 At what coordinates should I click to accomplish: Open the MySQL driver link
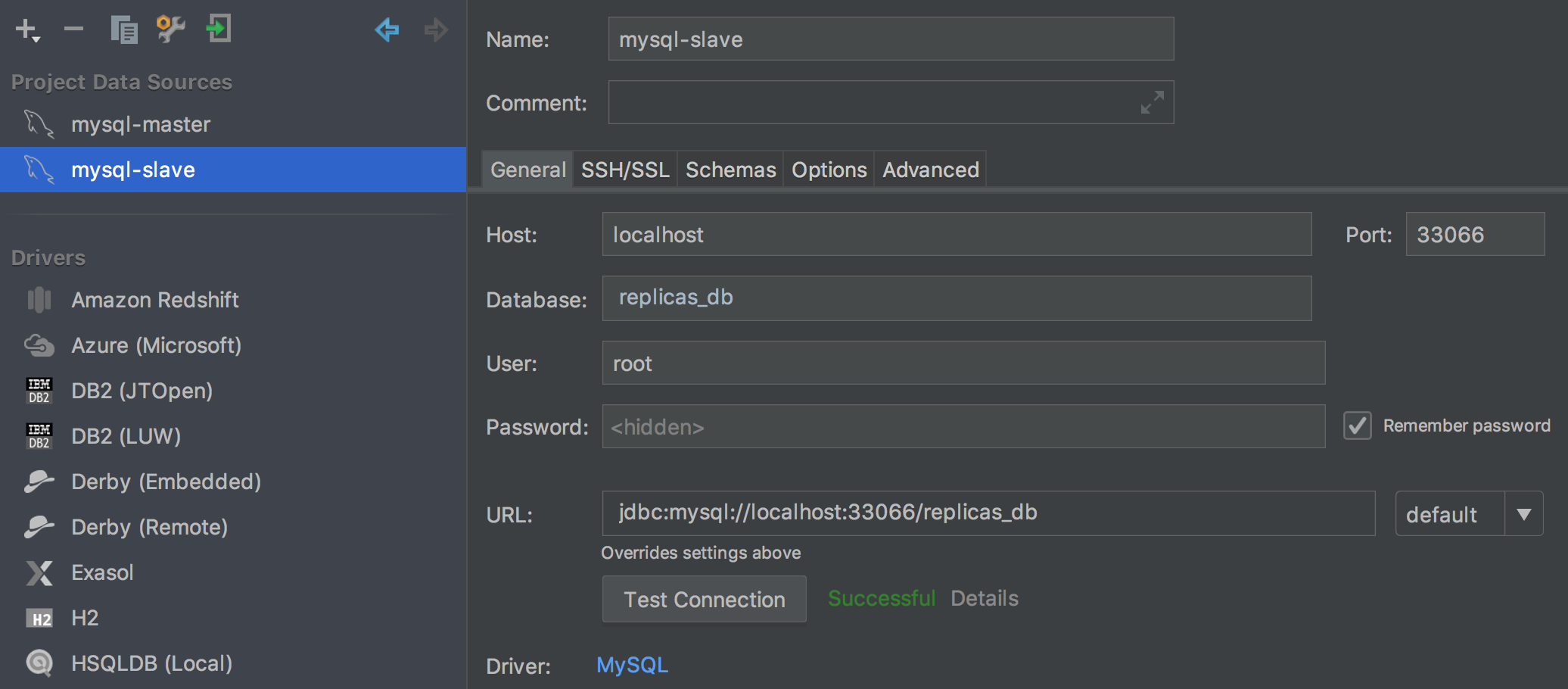[632, 666]
